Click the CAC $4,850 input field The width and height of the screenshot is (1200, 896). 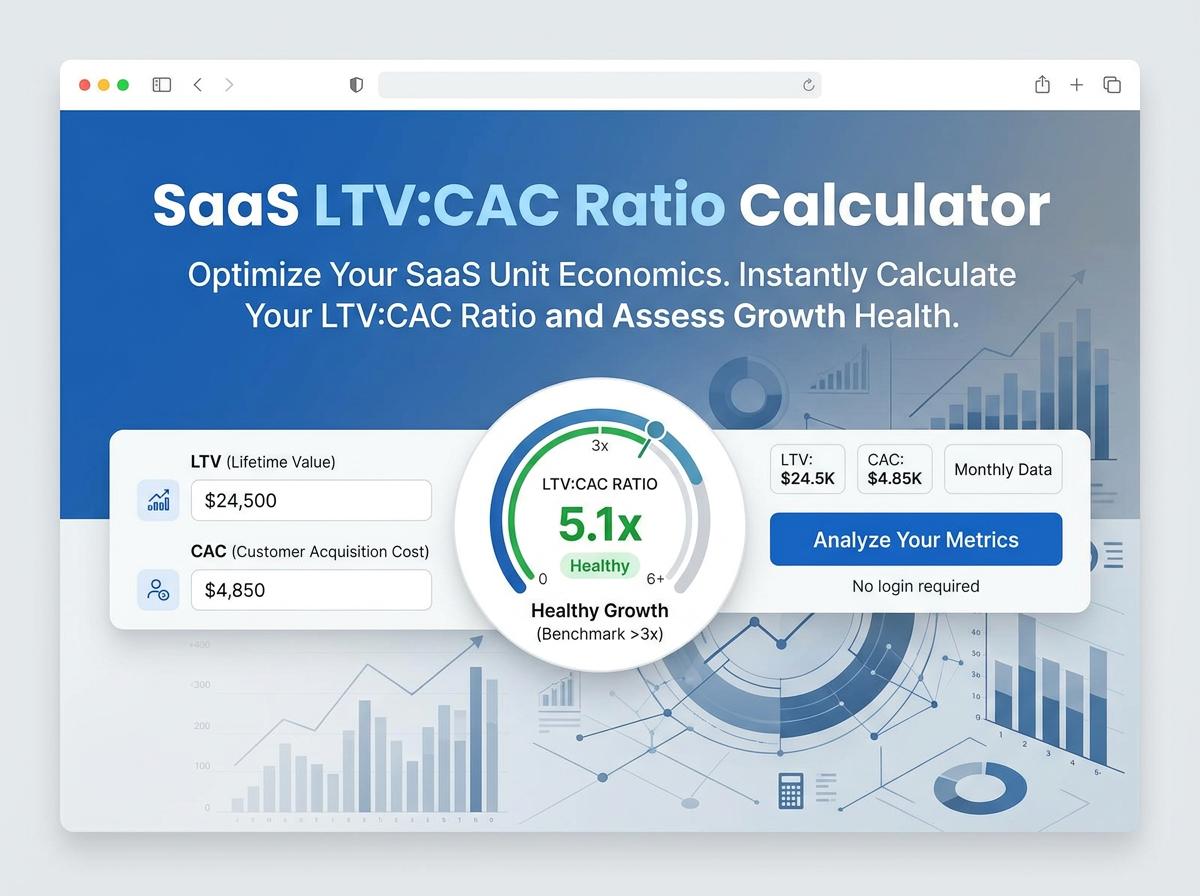(x=311, y=590)
